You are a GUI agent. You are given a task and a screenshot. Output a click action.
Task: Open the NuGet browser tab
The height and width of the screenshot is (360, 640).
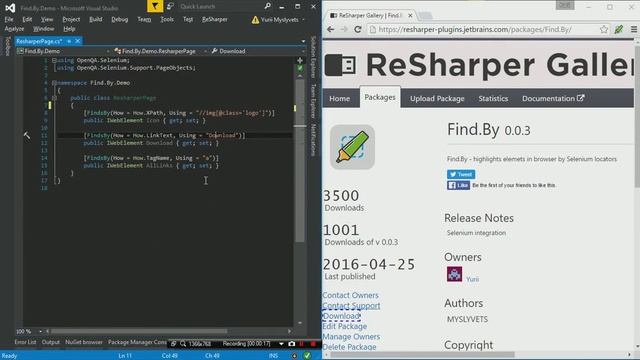tap(84, 342)
